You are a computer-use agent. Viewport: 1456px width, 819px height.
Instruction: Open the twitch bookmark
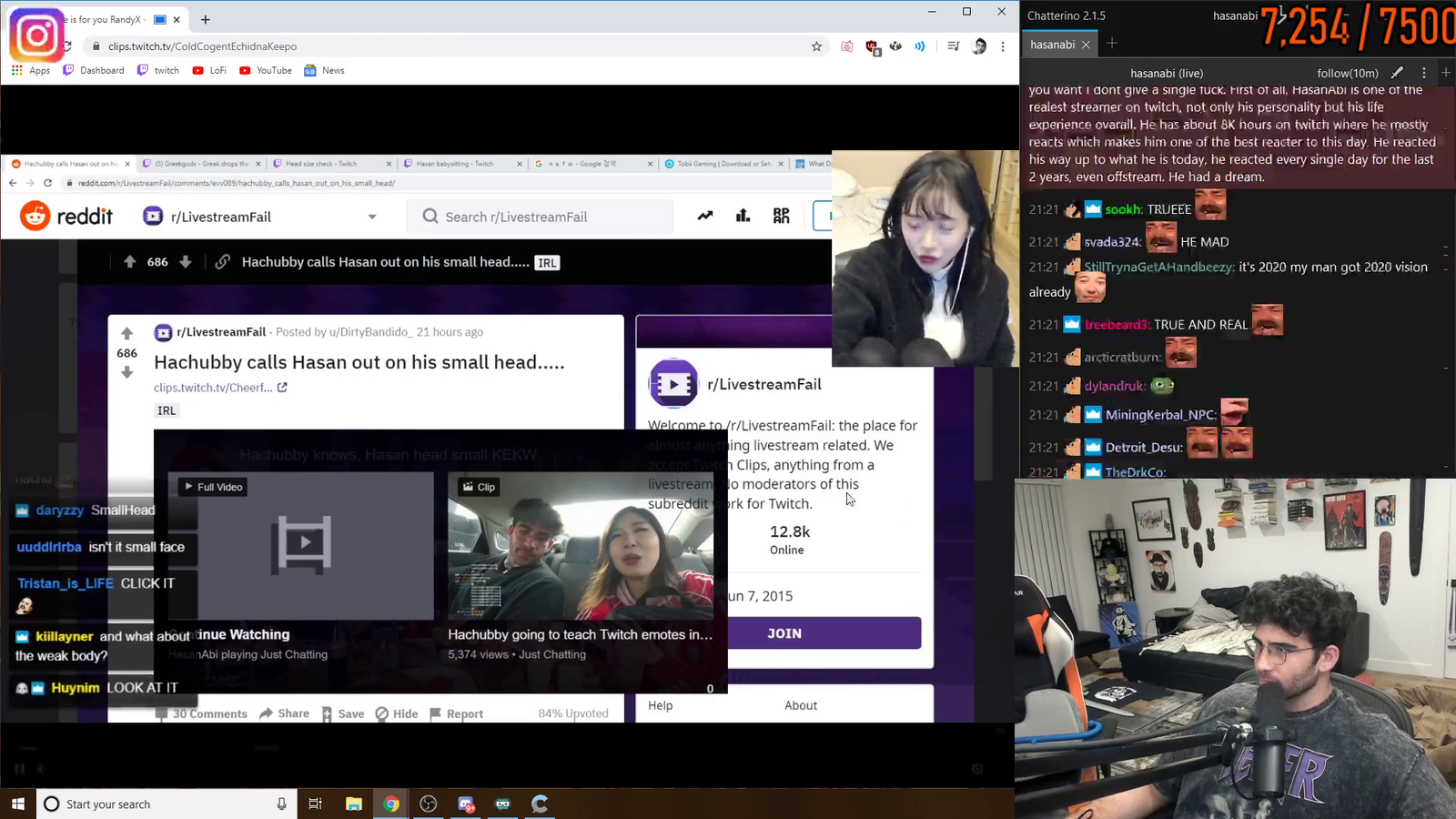tap(158, 70)
